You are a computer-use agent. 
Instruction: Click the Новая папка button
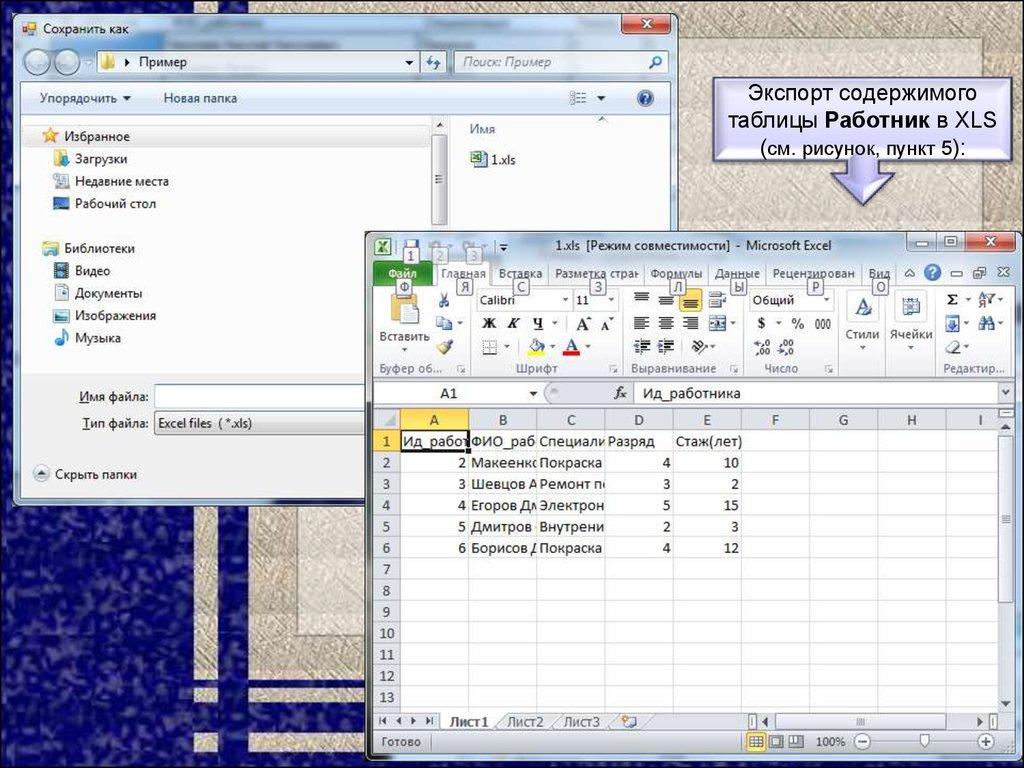pos(200,98)
